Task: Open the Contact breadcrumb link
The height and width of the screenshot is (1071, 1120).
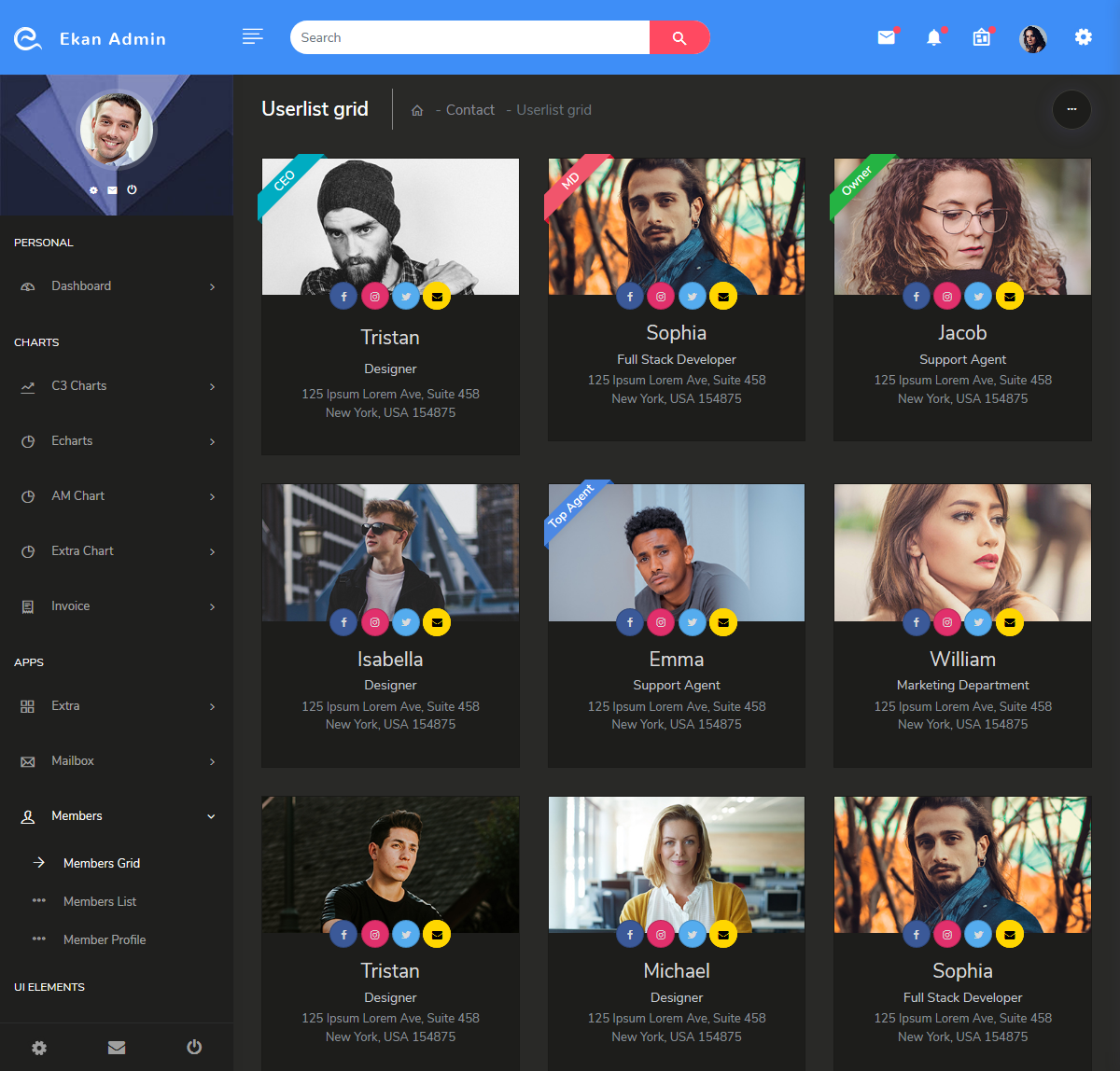Action: pos(469,109)
